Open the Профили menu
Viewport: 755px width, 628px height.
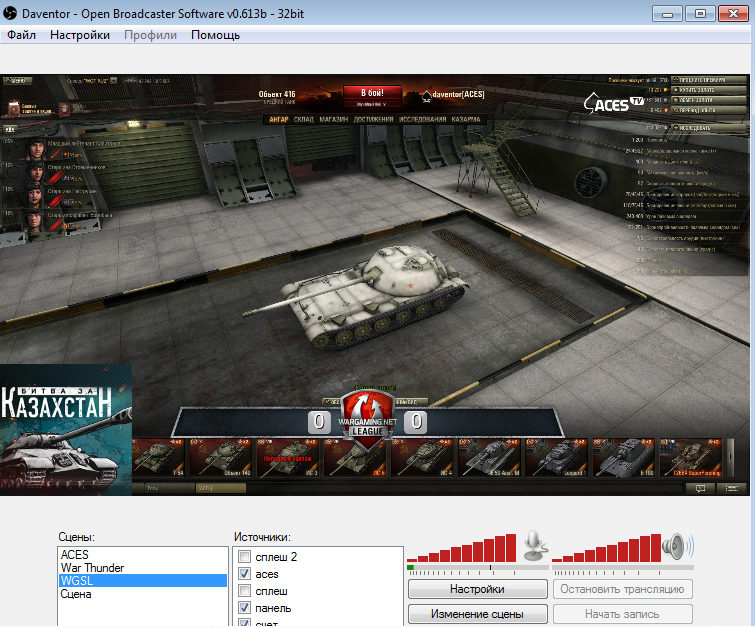[150, 35]
